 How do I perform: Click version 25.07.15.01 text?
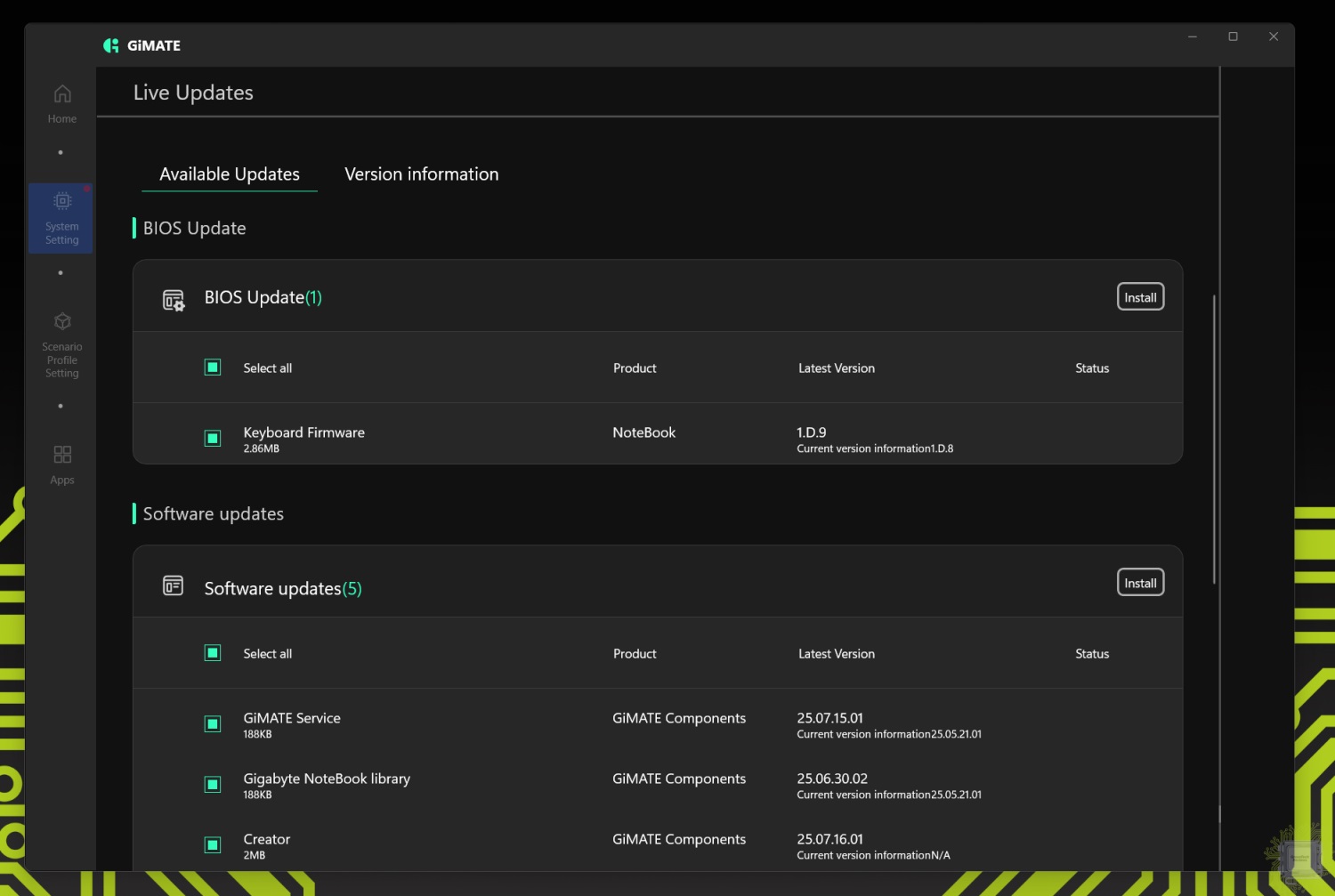[x=830, y=718]
